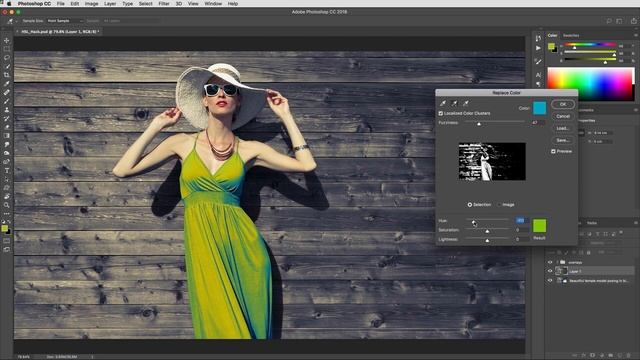
Task: Select the Eyedropper tool in toolbar
Action: [7, 84]
